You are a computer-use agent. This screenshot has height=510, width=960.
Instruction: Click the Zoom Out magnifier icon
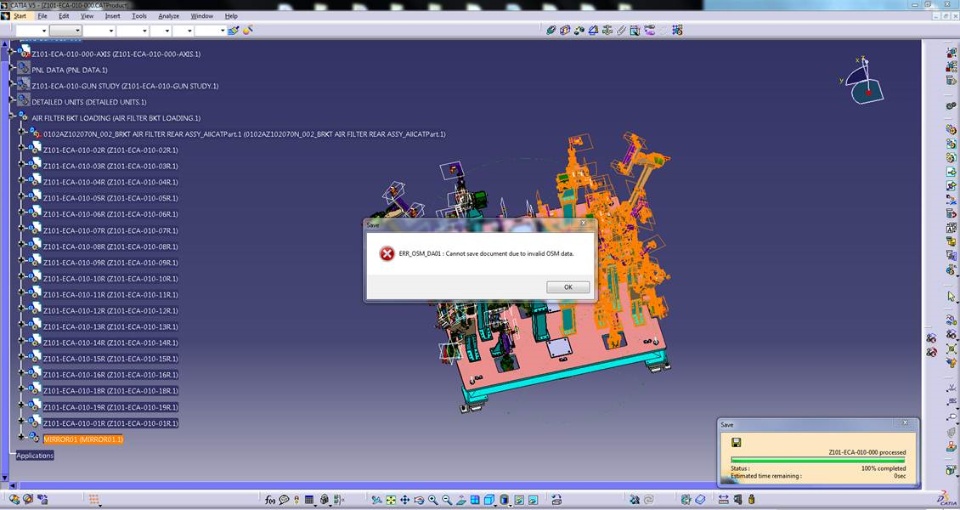pos(447,500)
